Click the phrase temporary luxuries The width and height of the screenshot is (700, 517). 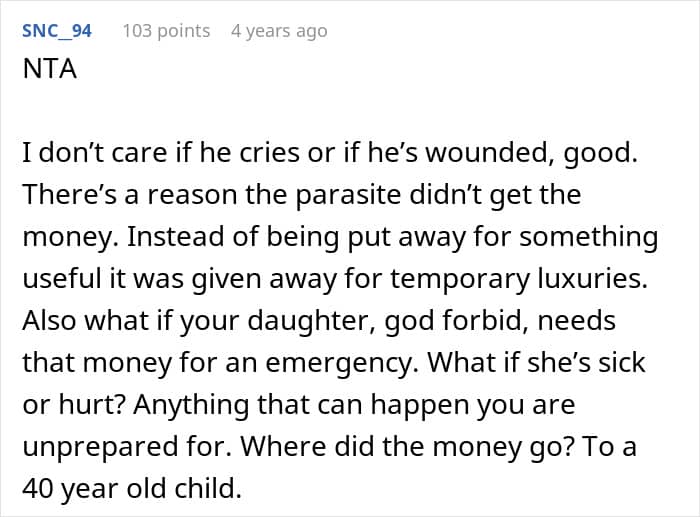pos(519,279)
